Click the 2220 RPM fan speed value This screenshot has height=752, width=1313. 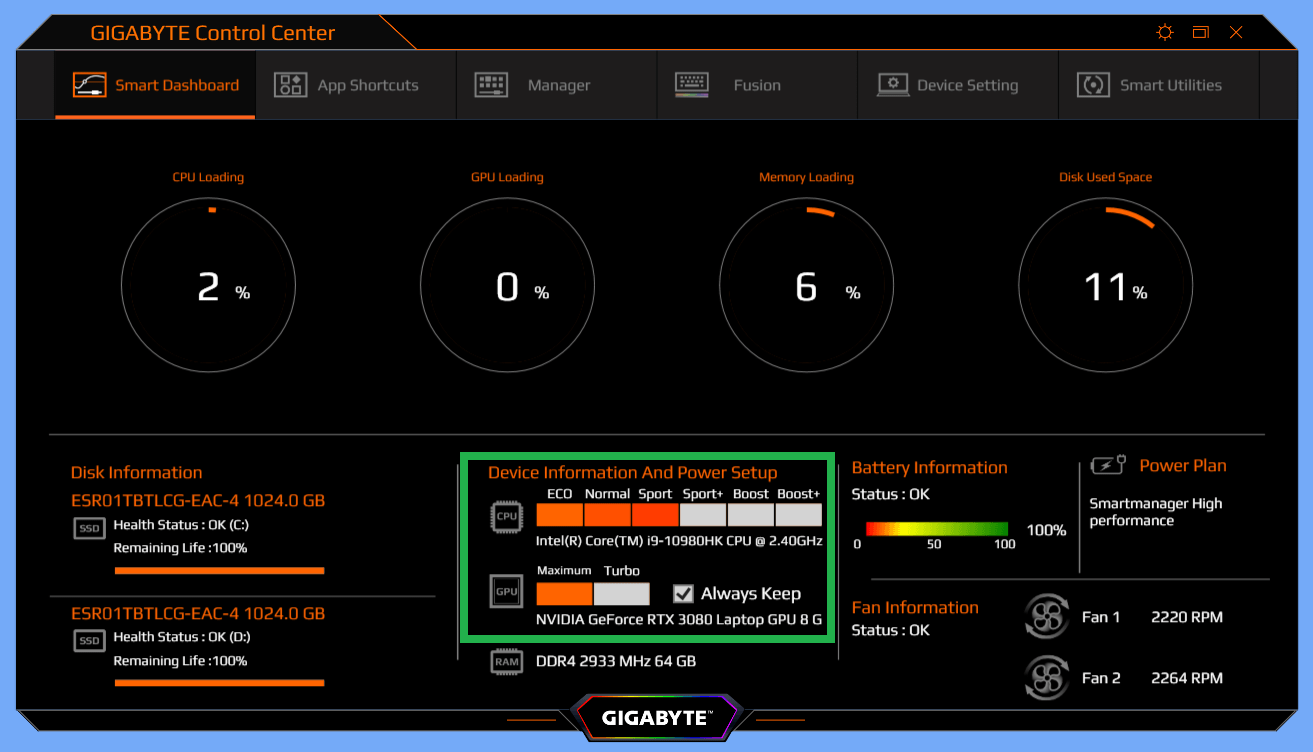point(1187,617)
